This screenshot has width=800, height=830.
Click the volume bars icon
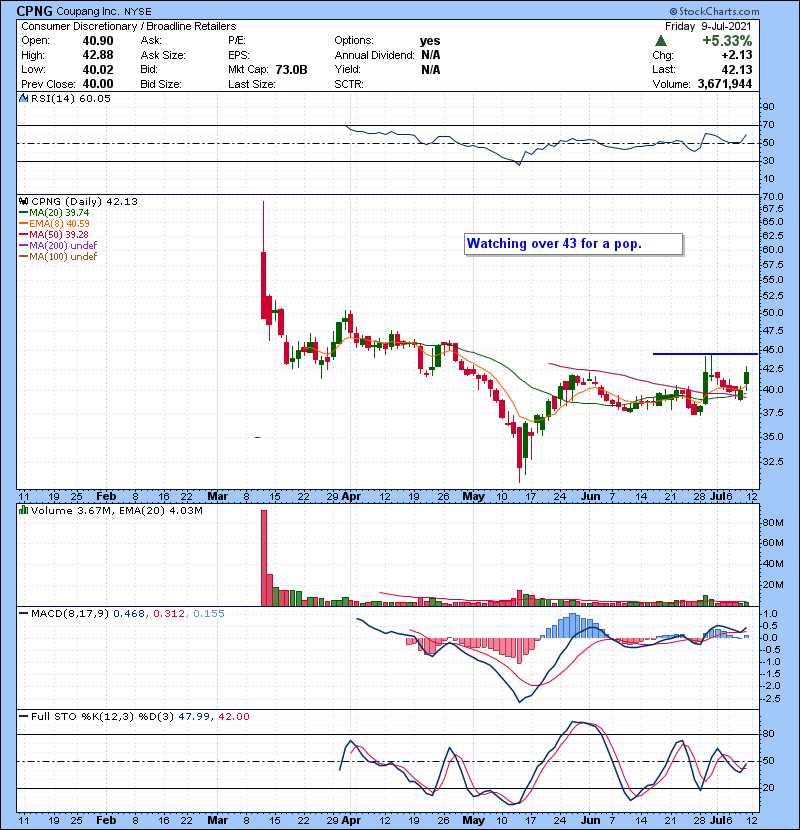click(x=23, y=510)
